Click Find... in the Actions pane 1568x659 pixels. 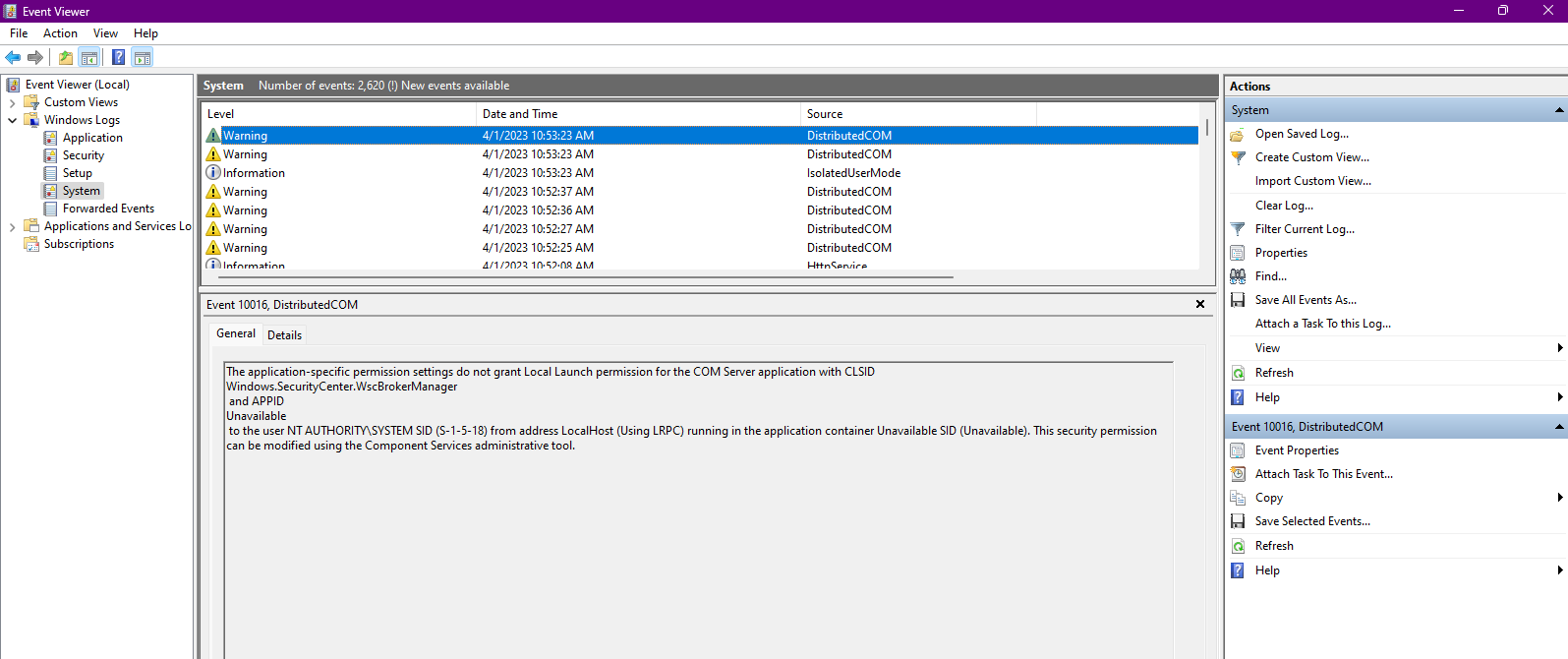1271,276
